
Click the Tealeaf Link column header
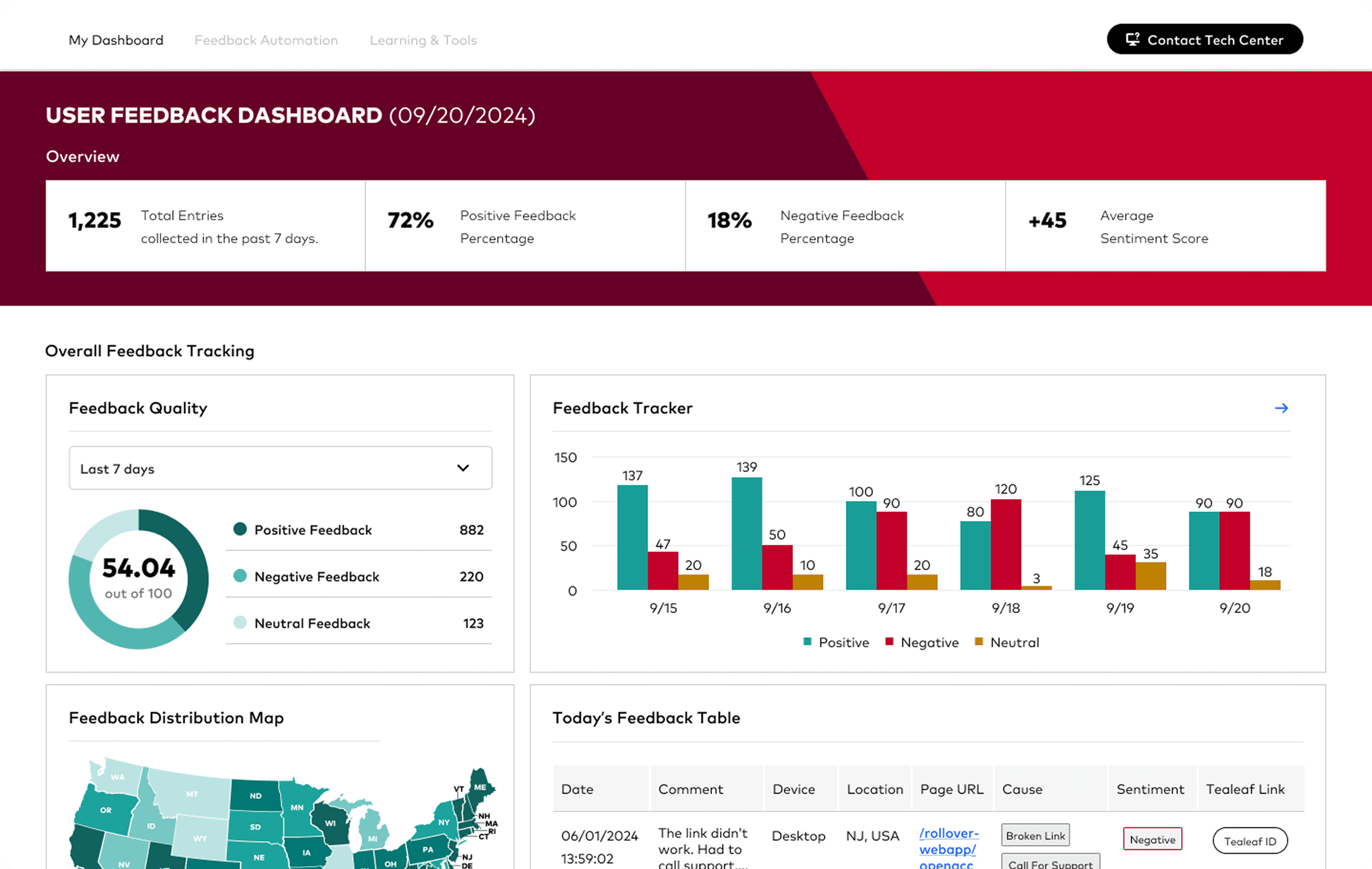[x=1251, y=789]
